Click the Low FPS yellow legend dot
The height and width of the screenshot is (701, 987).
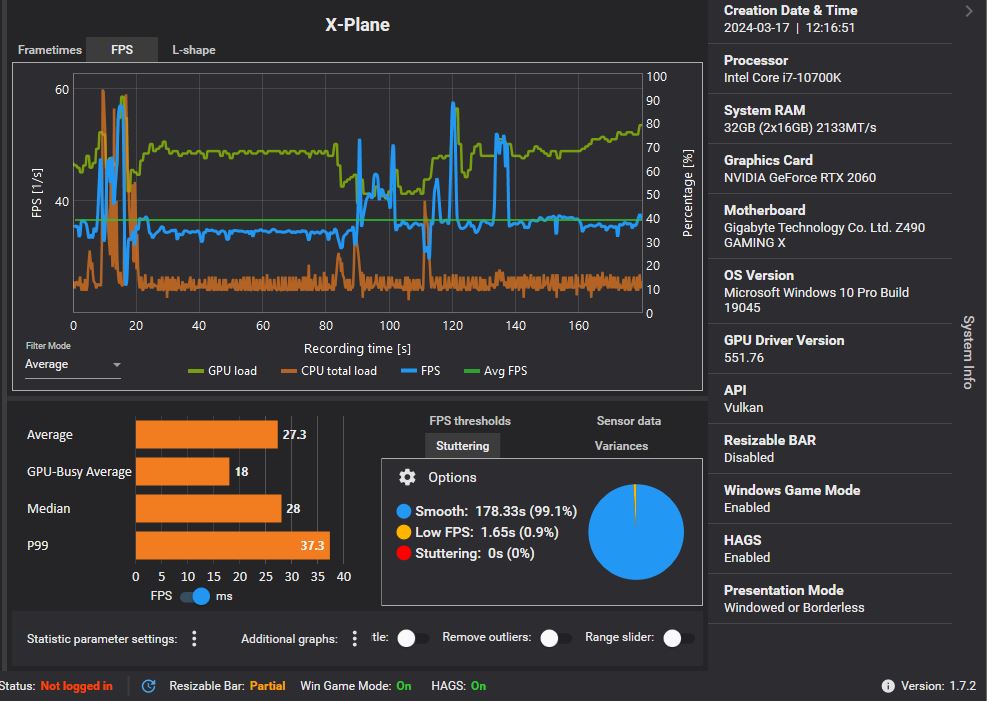point(404,532)
